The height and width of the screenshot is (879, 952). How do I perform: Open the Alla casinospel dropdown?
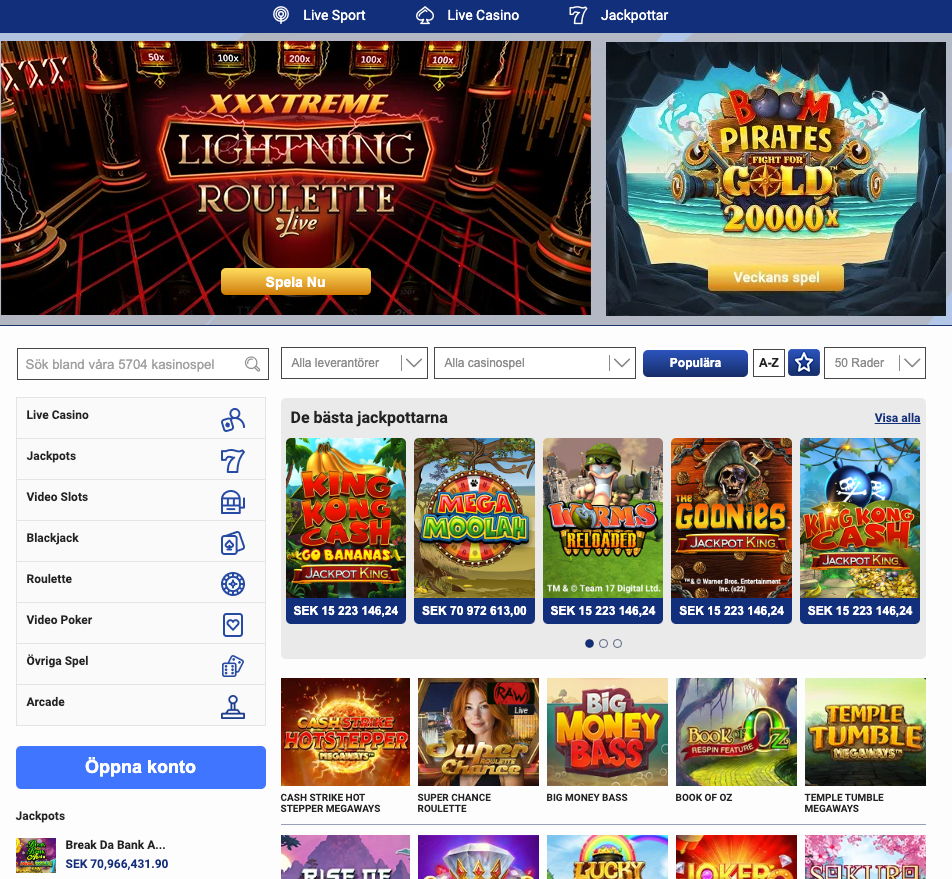(535, 363)
